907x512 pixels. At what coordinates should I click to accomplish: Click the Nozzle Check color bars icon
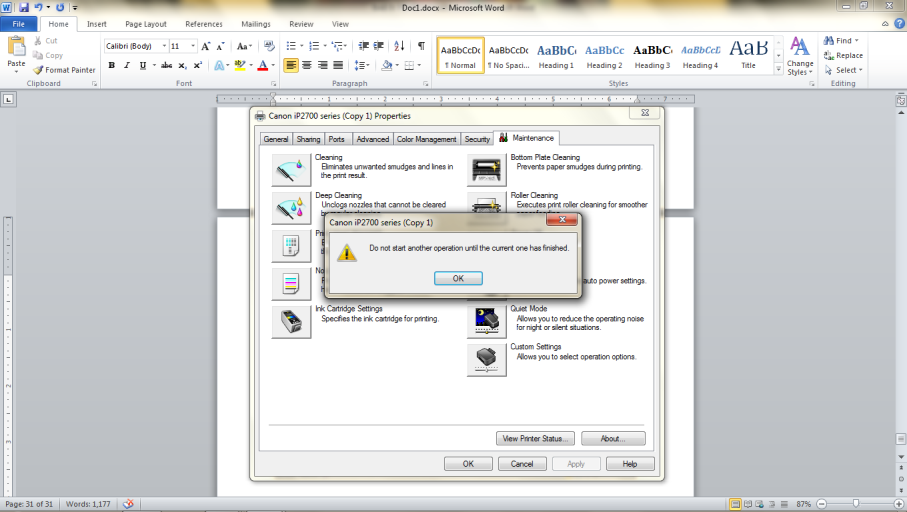(292, 283)
